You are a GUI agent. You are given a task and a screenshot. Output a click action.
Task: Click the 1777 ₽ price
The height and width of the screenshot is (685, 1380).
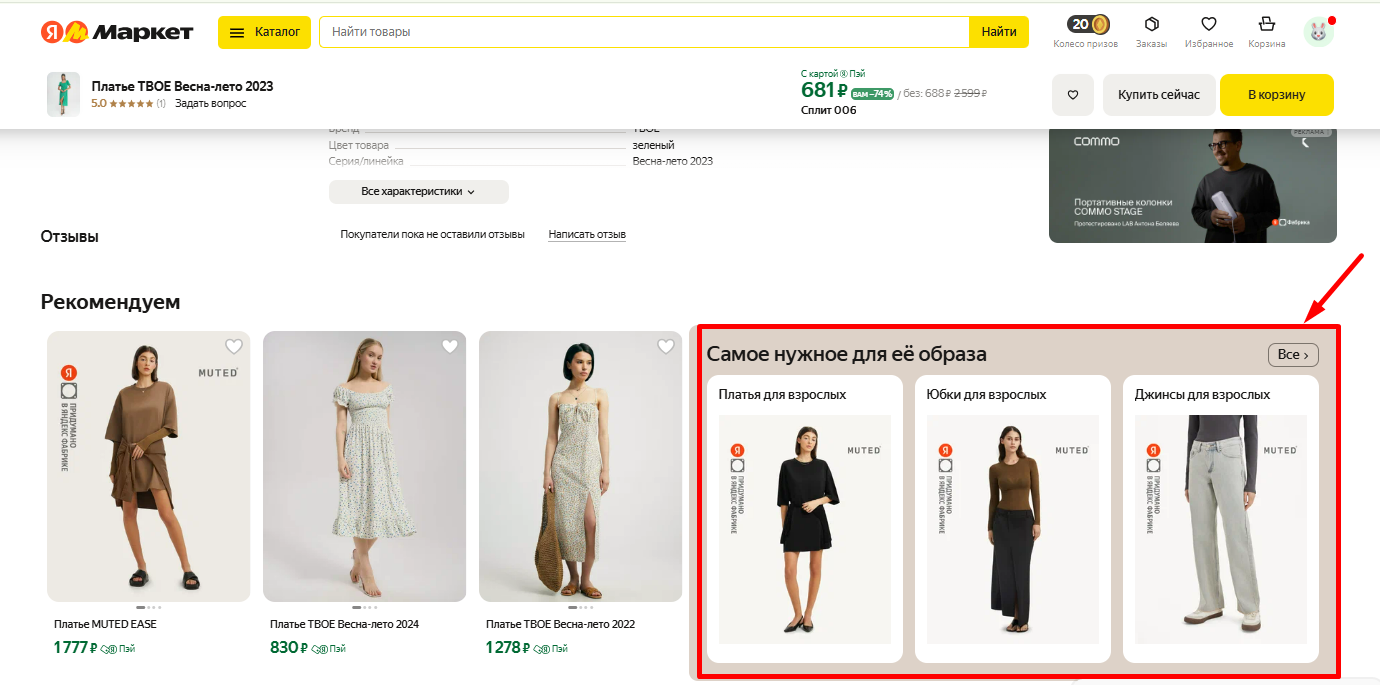(75, 647)
